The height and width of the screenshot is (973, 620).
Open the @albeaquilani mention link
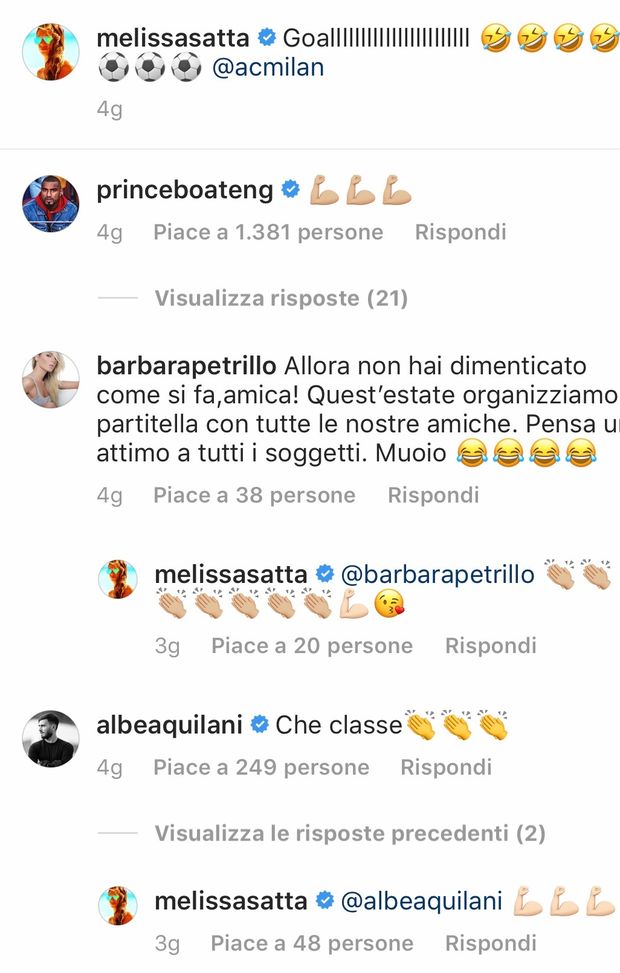[x=422, y=901]
